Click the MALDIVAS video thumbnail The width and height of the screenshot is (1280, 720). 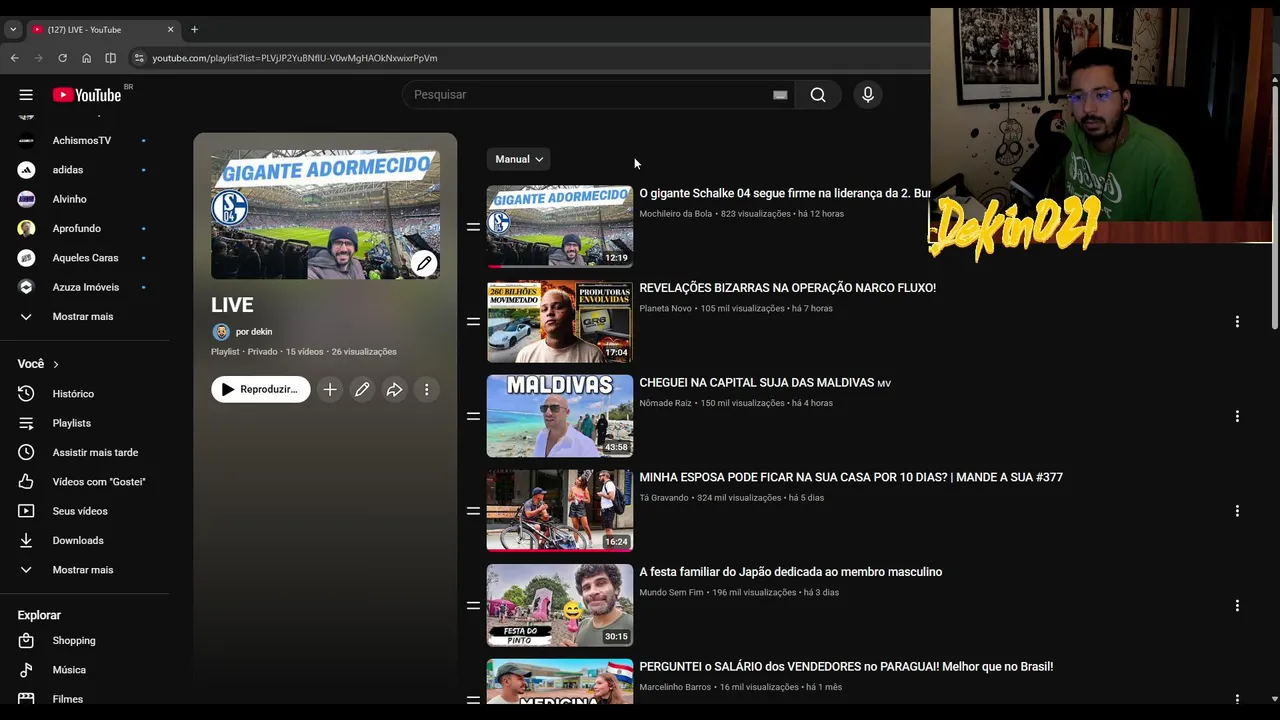click(x=560, y=416)
